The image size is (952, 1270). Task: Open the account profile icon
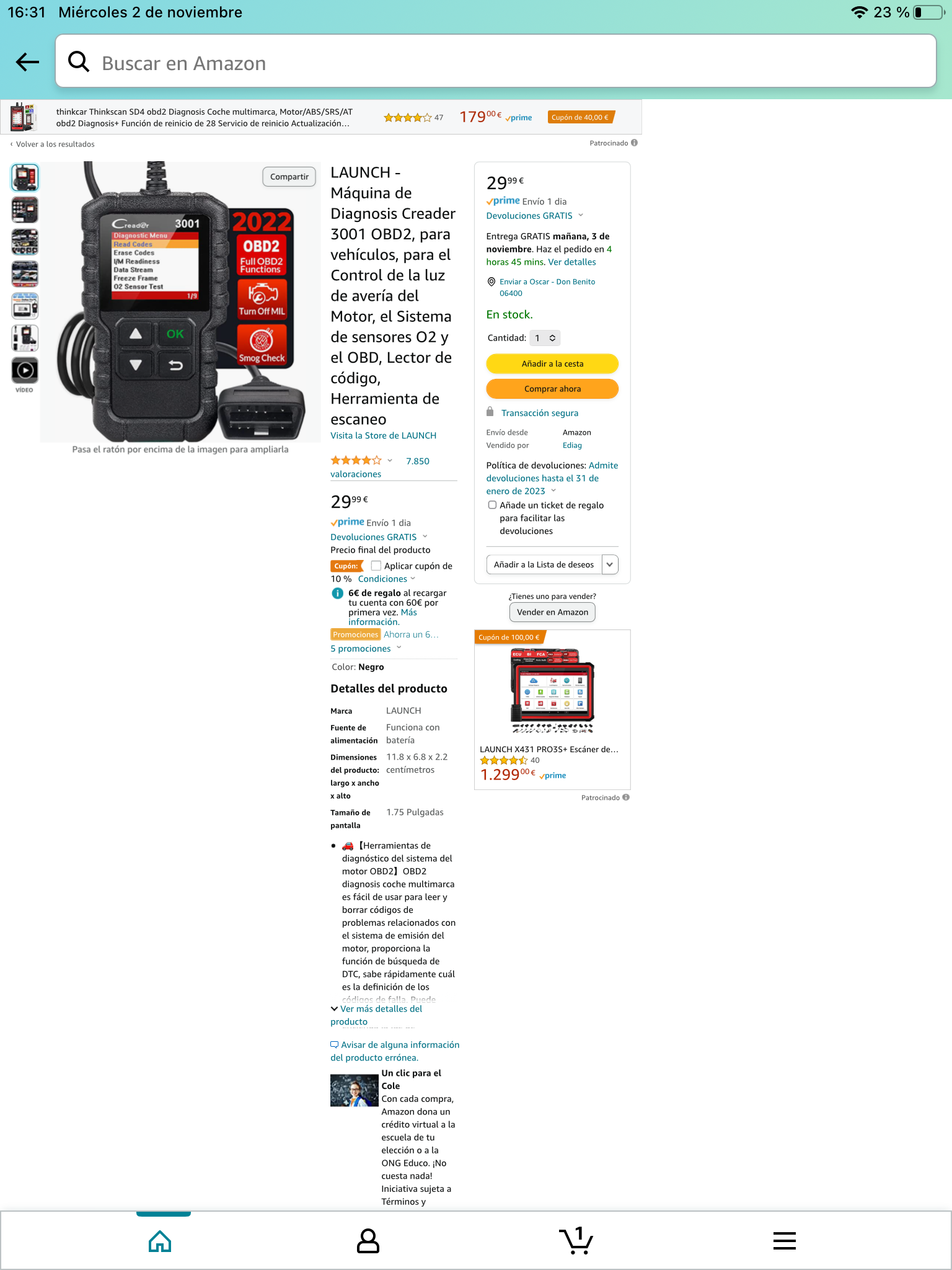368,1241
